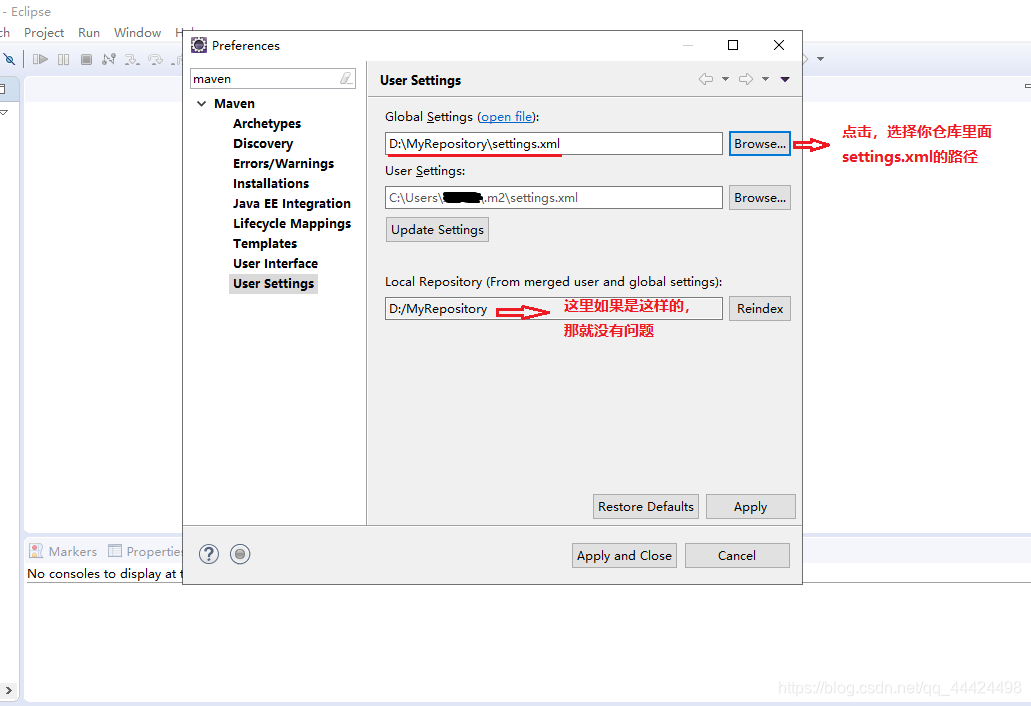Click the oomph preference recorder icon

click(x=240, y=554)
